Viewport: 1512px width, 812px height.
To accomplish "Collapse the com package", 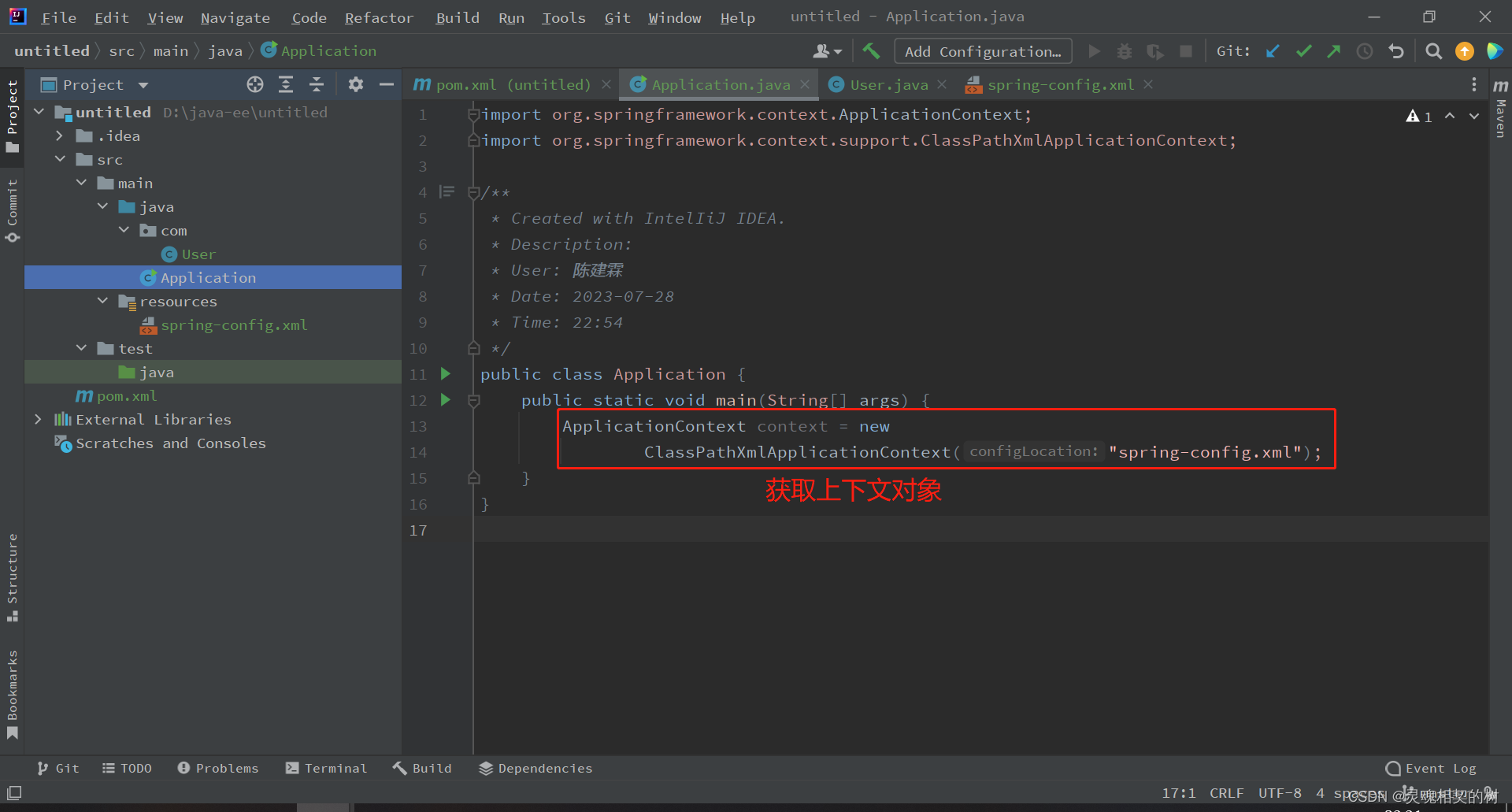I will (x=124, y=230).
